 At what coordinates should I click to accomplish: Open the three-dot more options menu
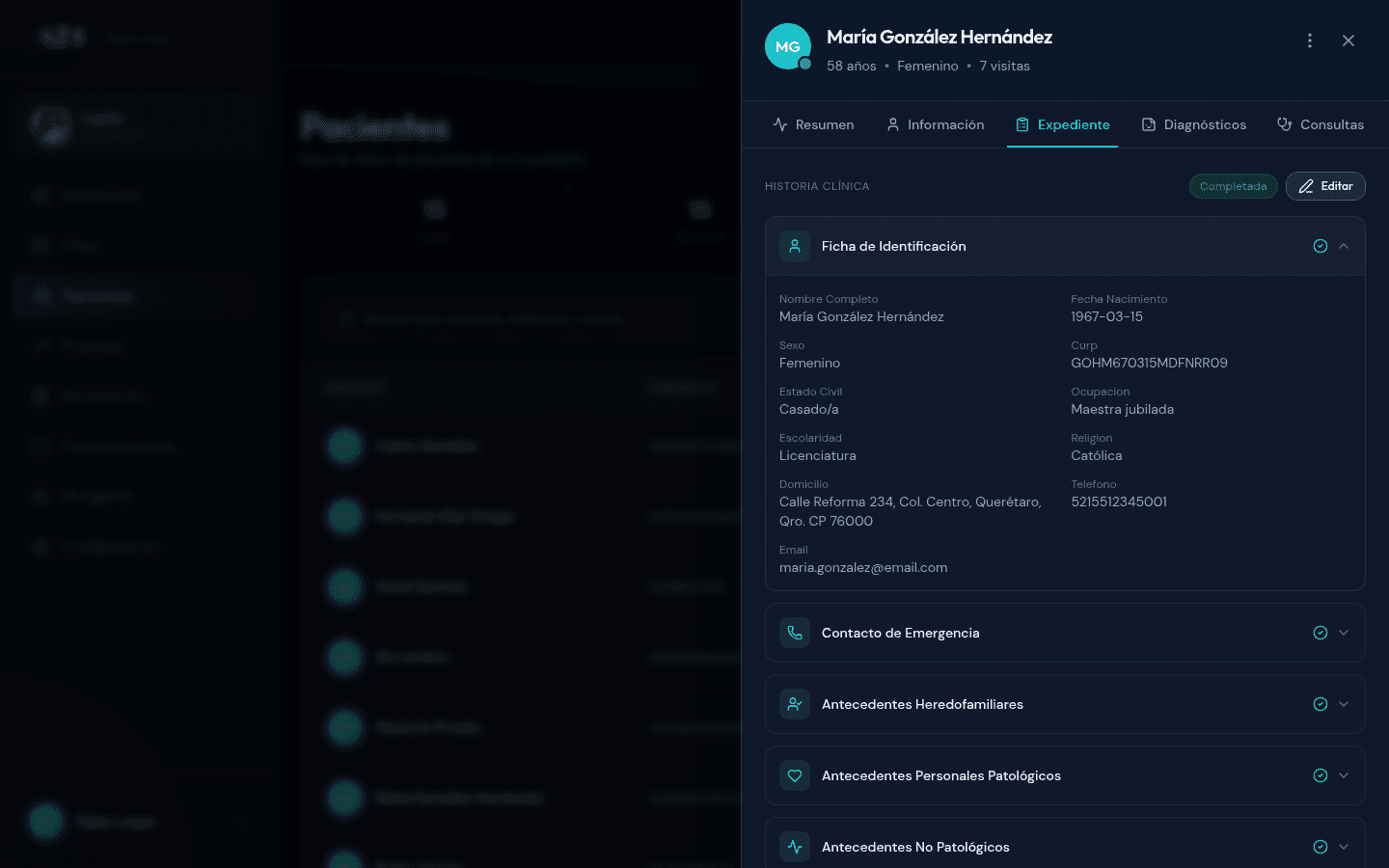(1309, 41)
